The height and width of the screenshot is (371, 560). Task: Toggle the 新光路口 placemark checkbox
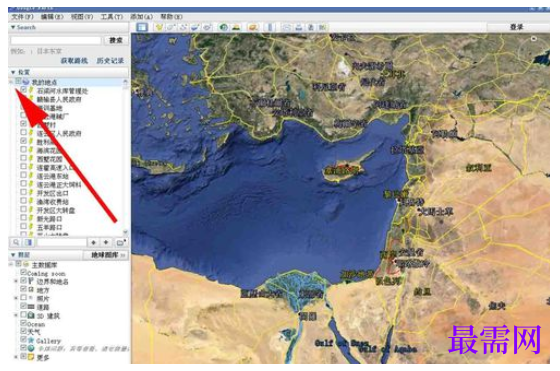(x=24, y=218)
